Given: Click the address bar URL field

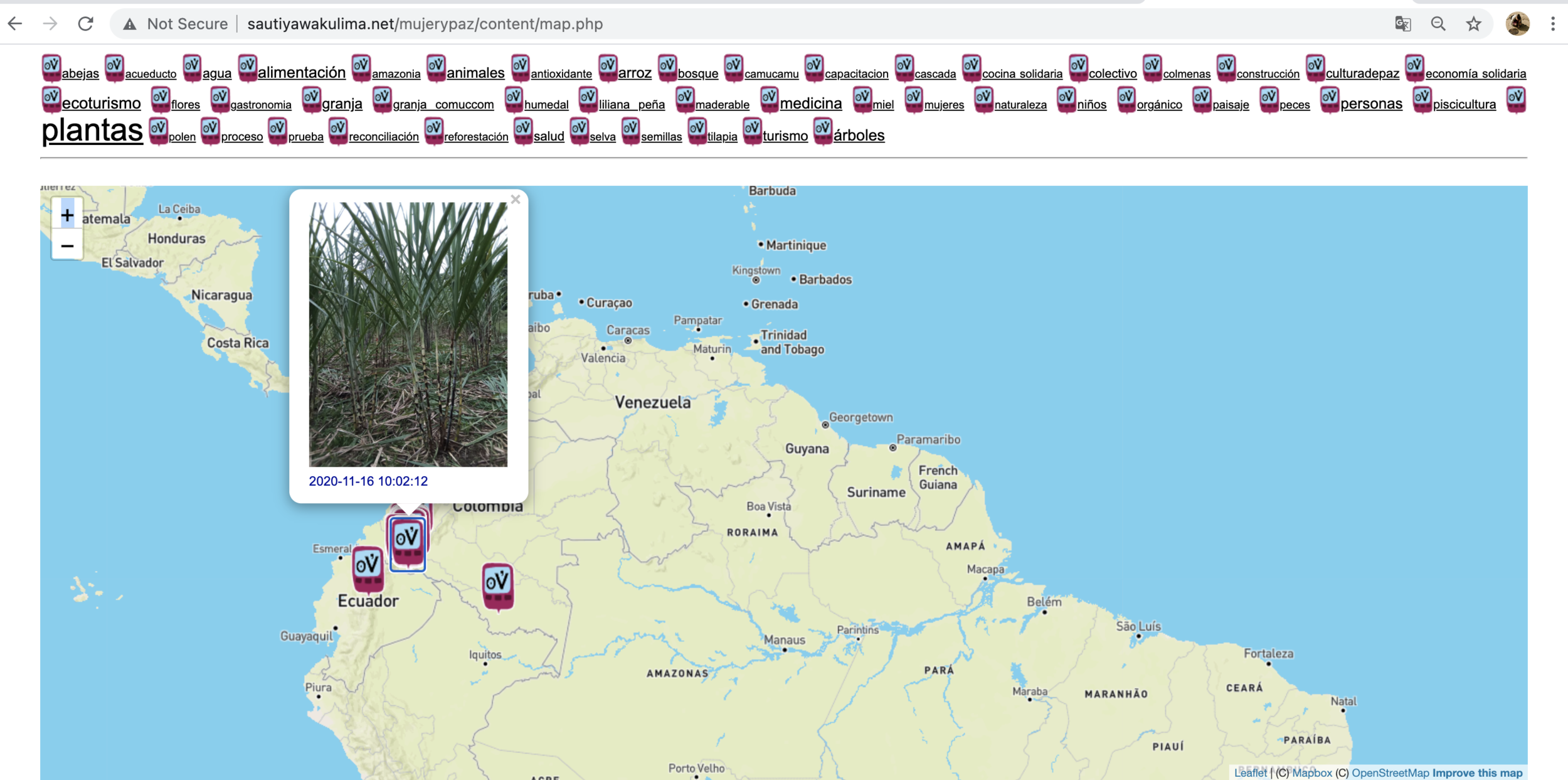Looking at the screenshot, I should click(425, 24).
